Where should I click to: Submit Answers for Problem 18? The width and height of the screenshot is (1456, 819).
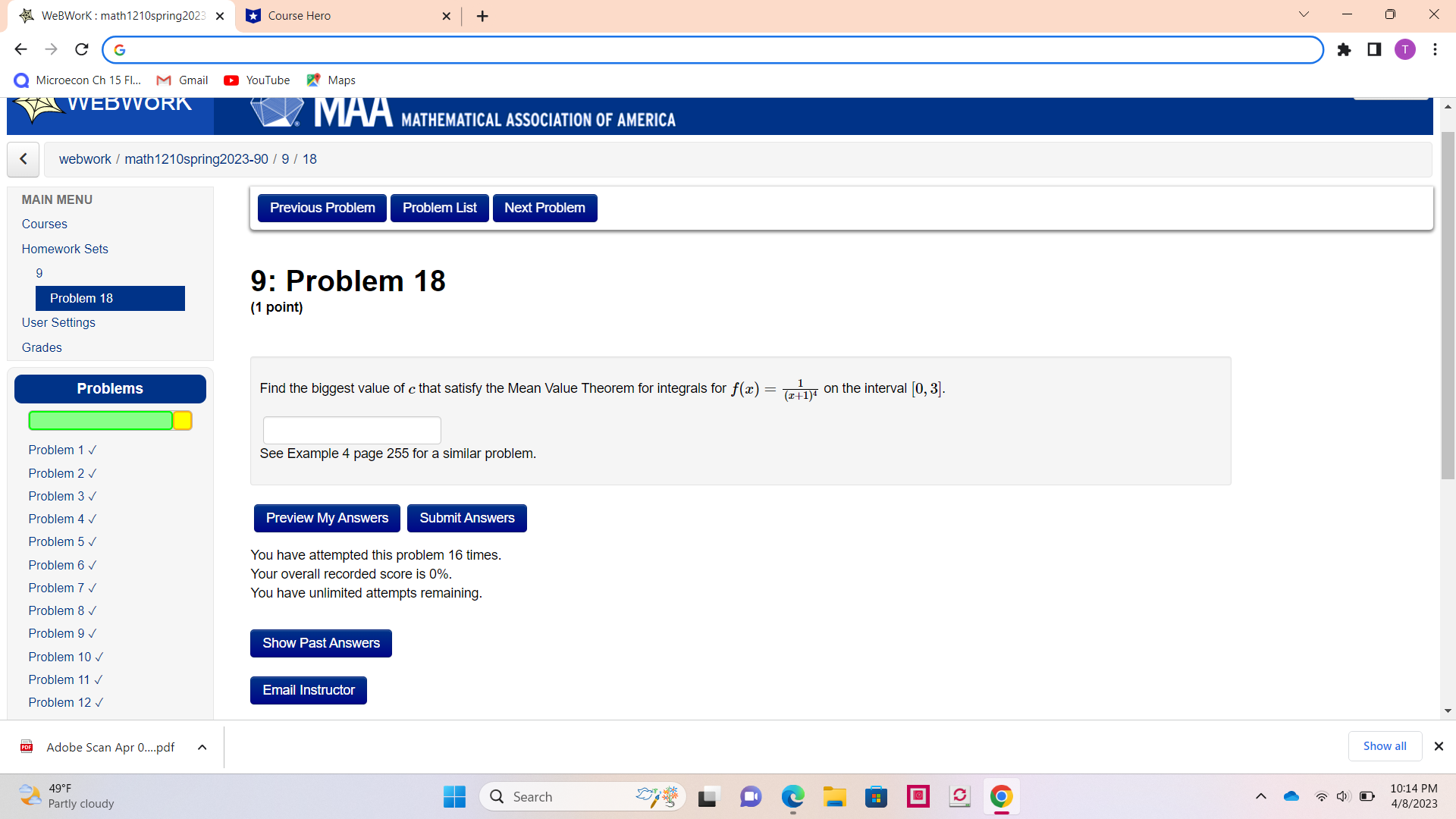tap(466, 518)
